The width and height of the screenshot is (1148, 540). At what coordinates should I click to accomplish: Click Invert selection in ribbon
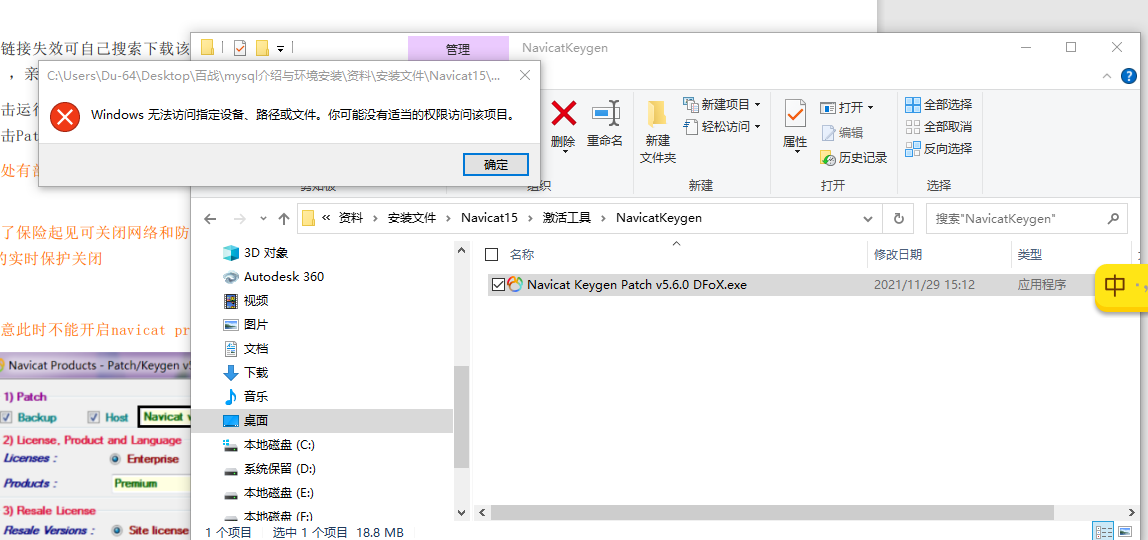click(x=939, y=149)
